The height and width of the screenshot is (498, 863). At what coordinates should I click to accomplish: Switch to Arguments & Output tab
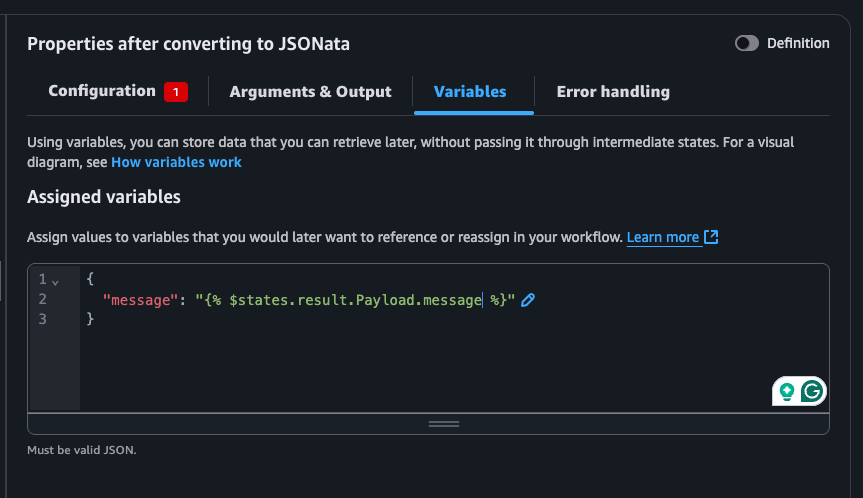(310, 91)
